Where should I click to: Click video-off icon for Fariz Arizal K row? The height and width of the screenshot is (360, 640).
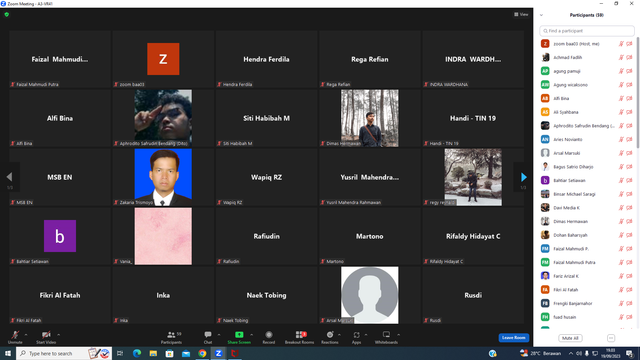click(x=629, y=276)
